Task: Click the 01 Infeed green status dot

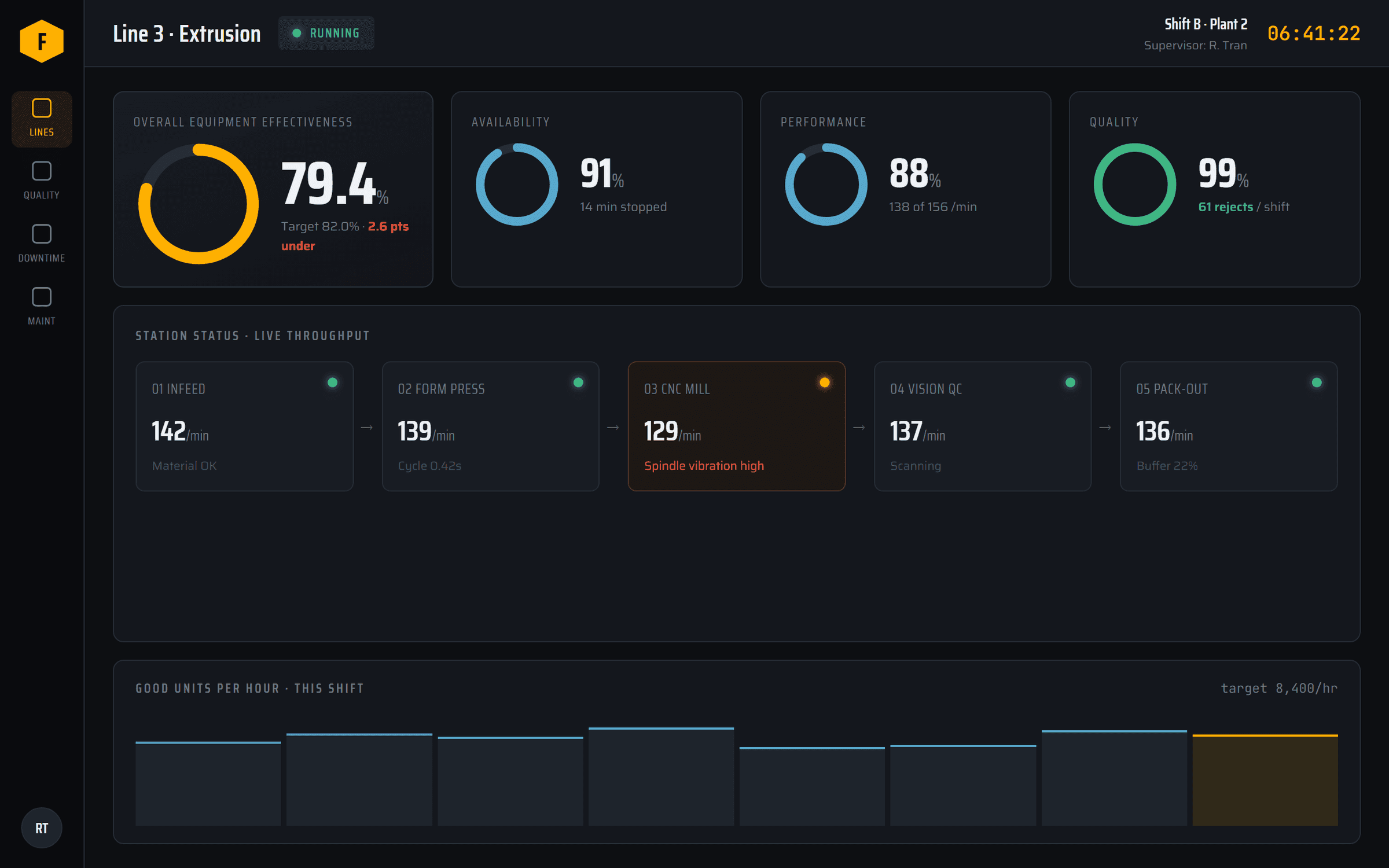Action: 332,382
